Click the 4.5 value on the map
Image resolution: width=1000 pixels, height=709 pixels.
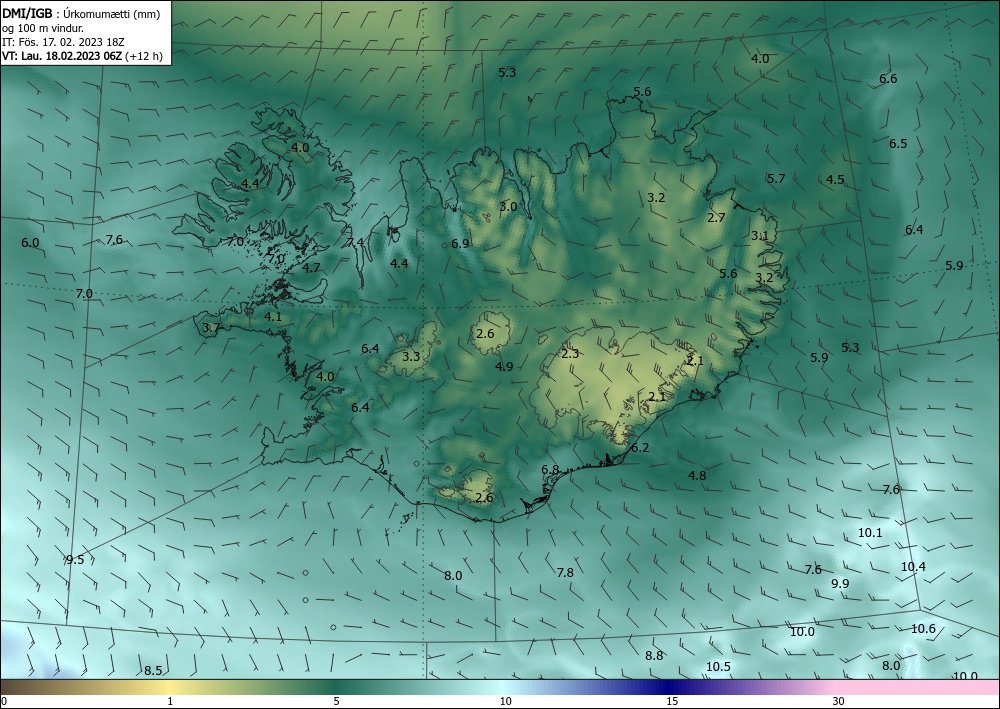click(835, 180)
